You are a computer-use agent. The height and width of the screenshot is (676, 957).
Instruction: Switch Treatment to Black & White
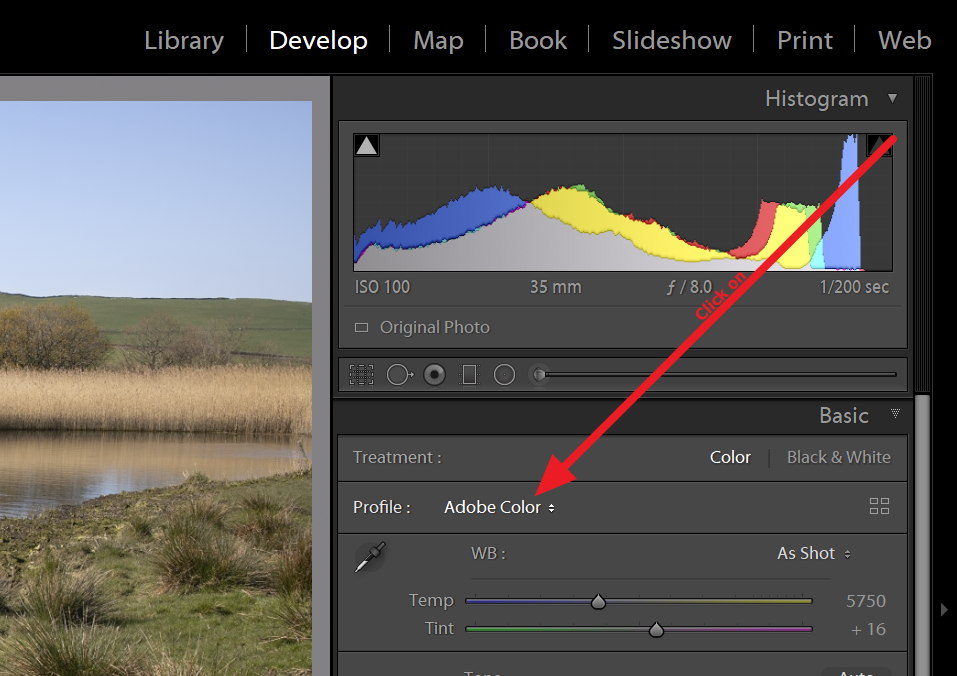click(838, 457)
